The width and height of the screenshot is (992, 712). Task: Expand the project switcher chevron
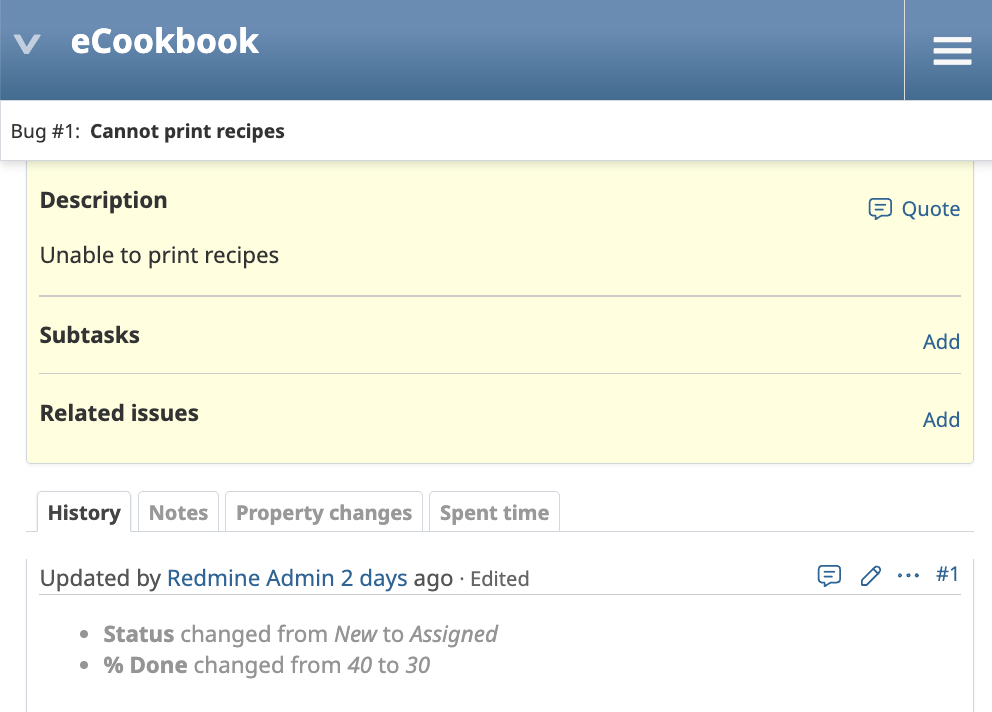(x=27, y=42)
